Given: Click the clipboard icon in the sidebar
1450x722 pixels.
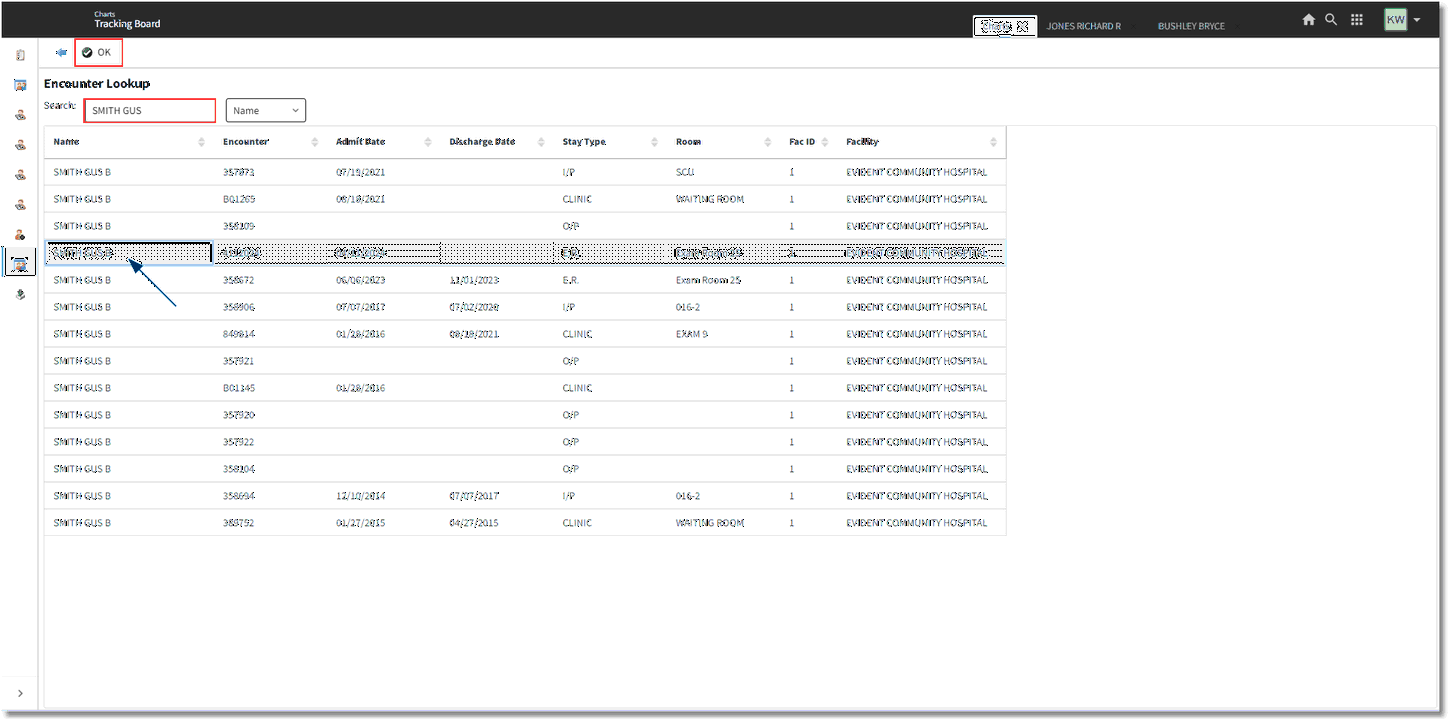Looking at the screenshot, I should (x=20, y=55).
